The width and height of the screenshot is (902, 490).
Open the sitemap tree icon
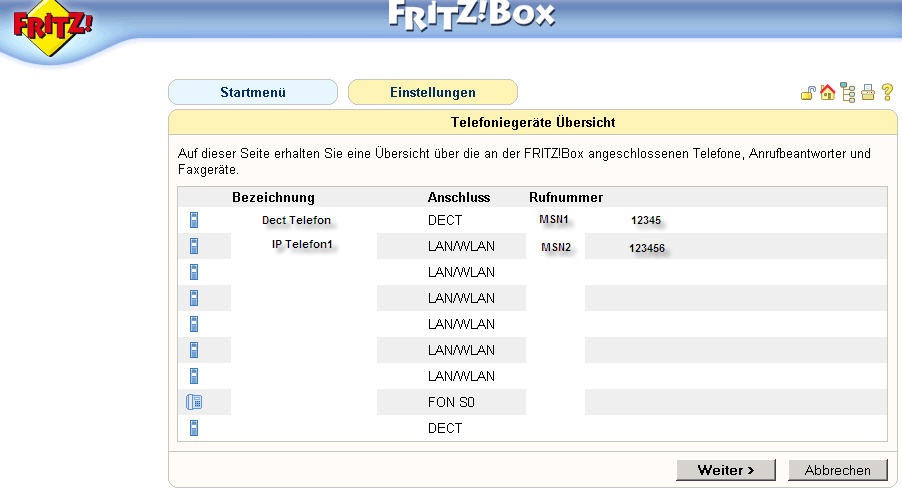[848, 93]
